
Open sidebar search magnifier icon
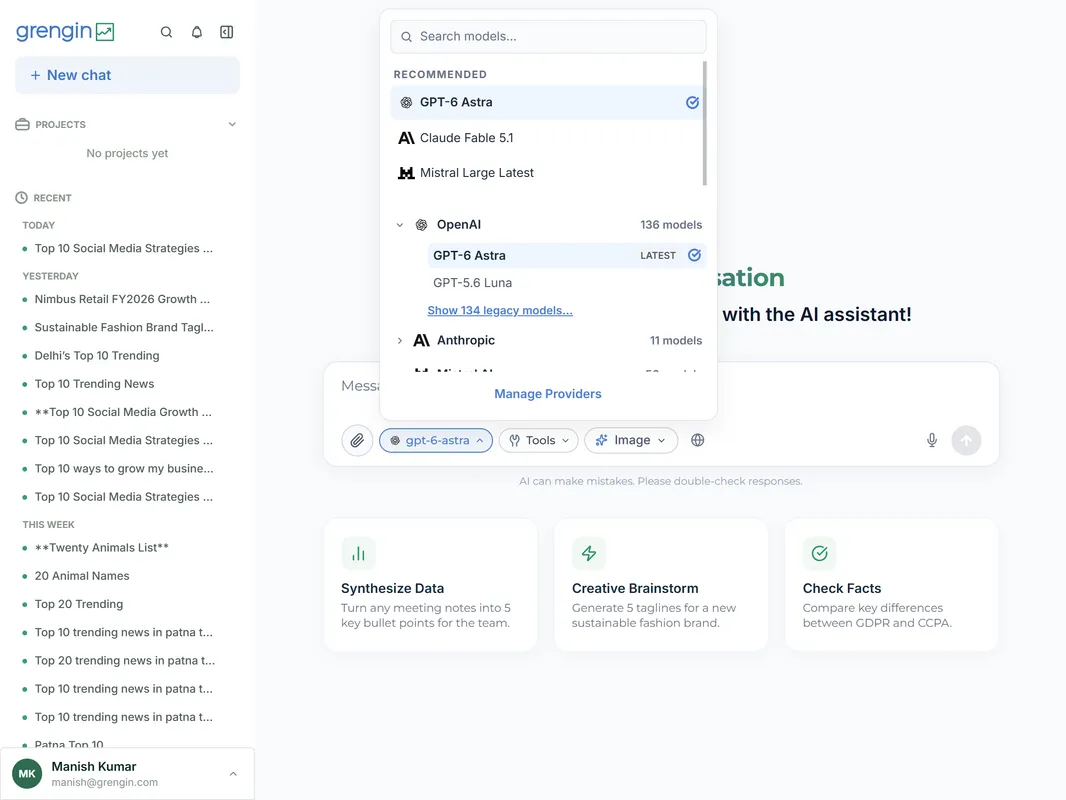coord(166,32)
